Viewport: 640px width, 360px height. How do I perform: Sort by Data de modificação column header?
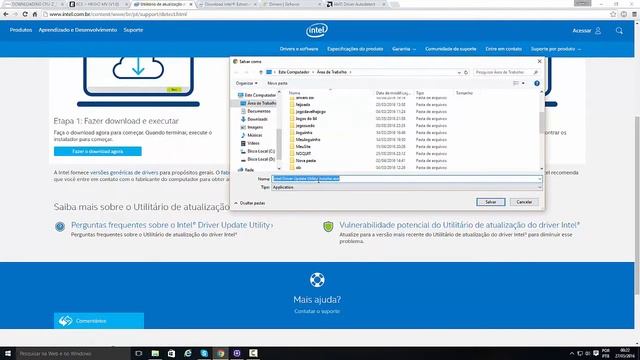[393, 93]
